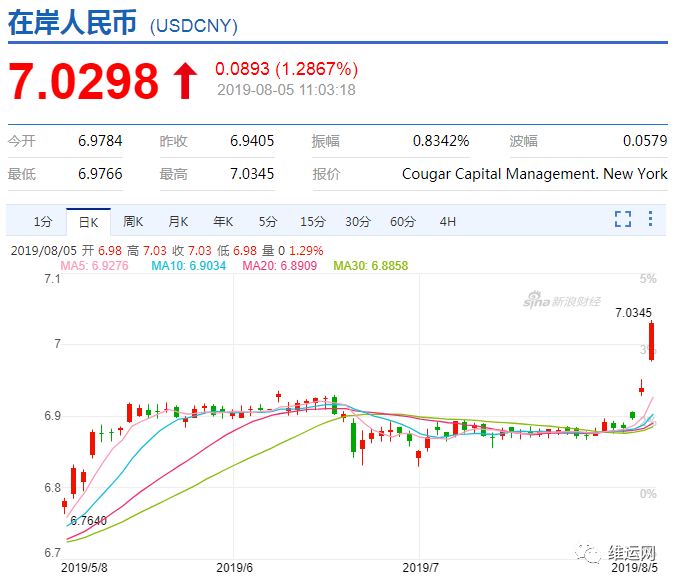Click the Cougar Capital Management. New York quote source

(535, 174)
